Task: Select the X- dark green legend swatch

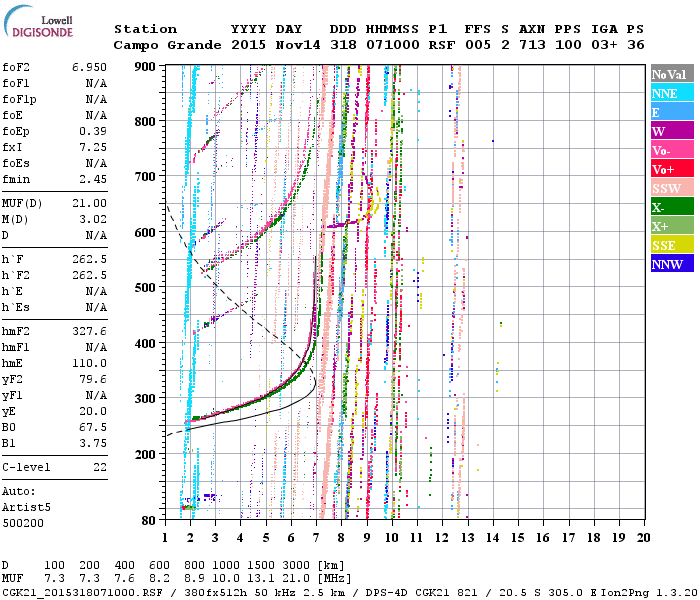Action: tap(672, 207)
